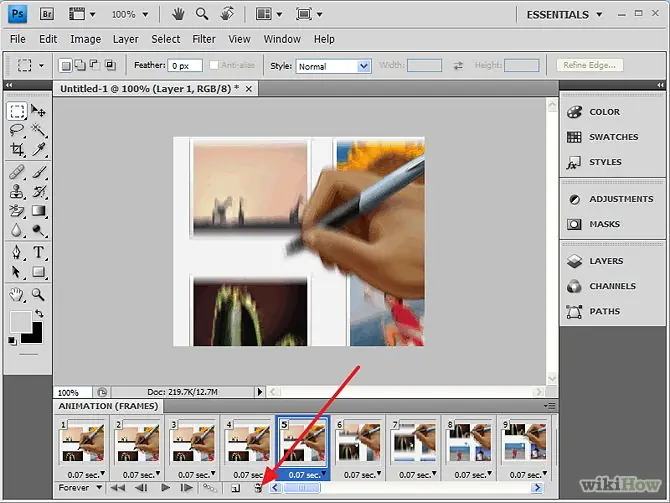Select the Move tool
Screen dimensions: 670x503
click(38, 111)
